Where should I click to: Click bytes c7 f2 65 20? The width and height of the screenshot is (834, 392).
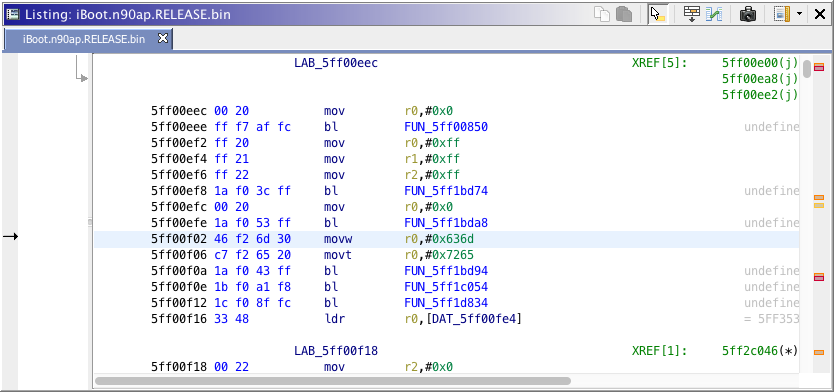click(x=253, y=255)
